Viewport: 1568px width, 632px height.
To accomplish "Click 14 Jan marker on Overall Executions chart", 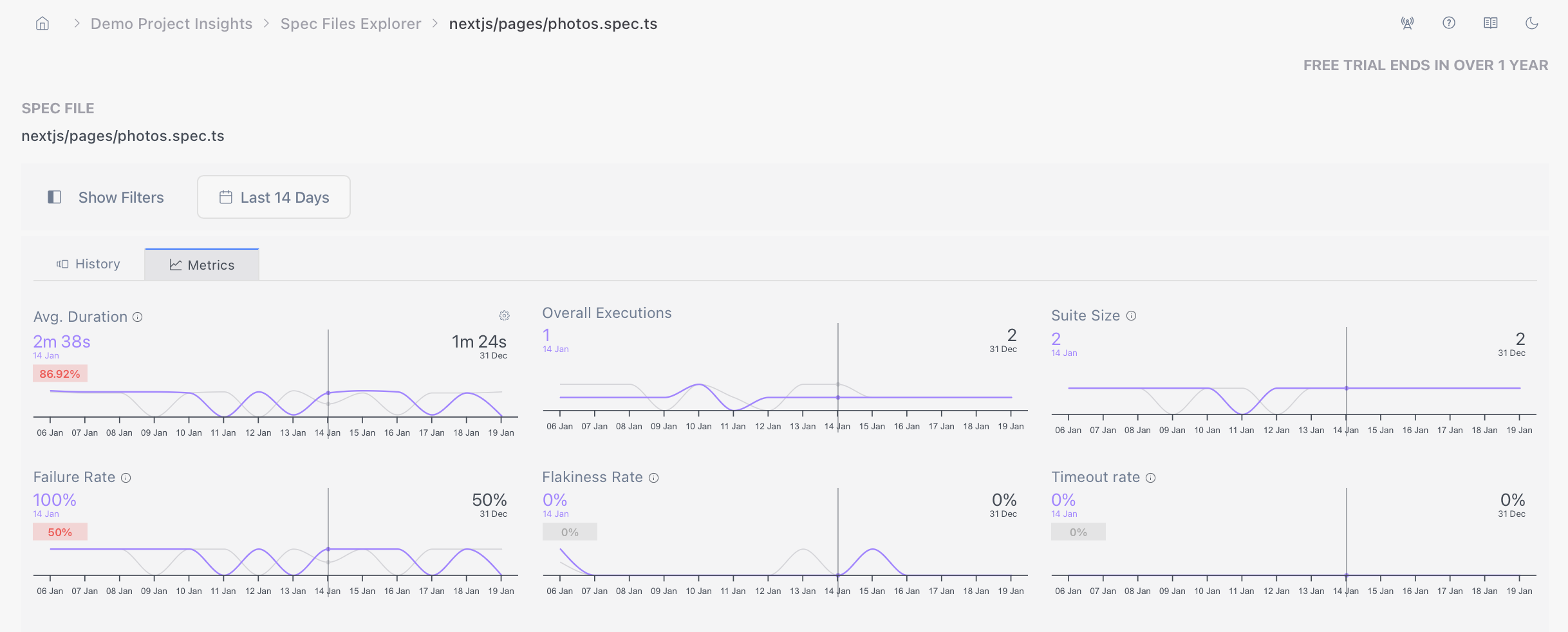I will [837, 397].
